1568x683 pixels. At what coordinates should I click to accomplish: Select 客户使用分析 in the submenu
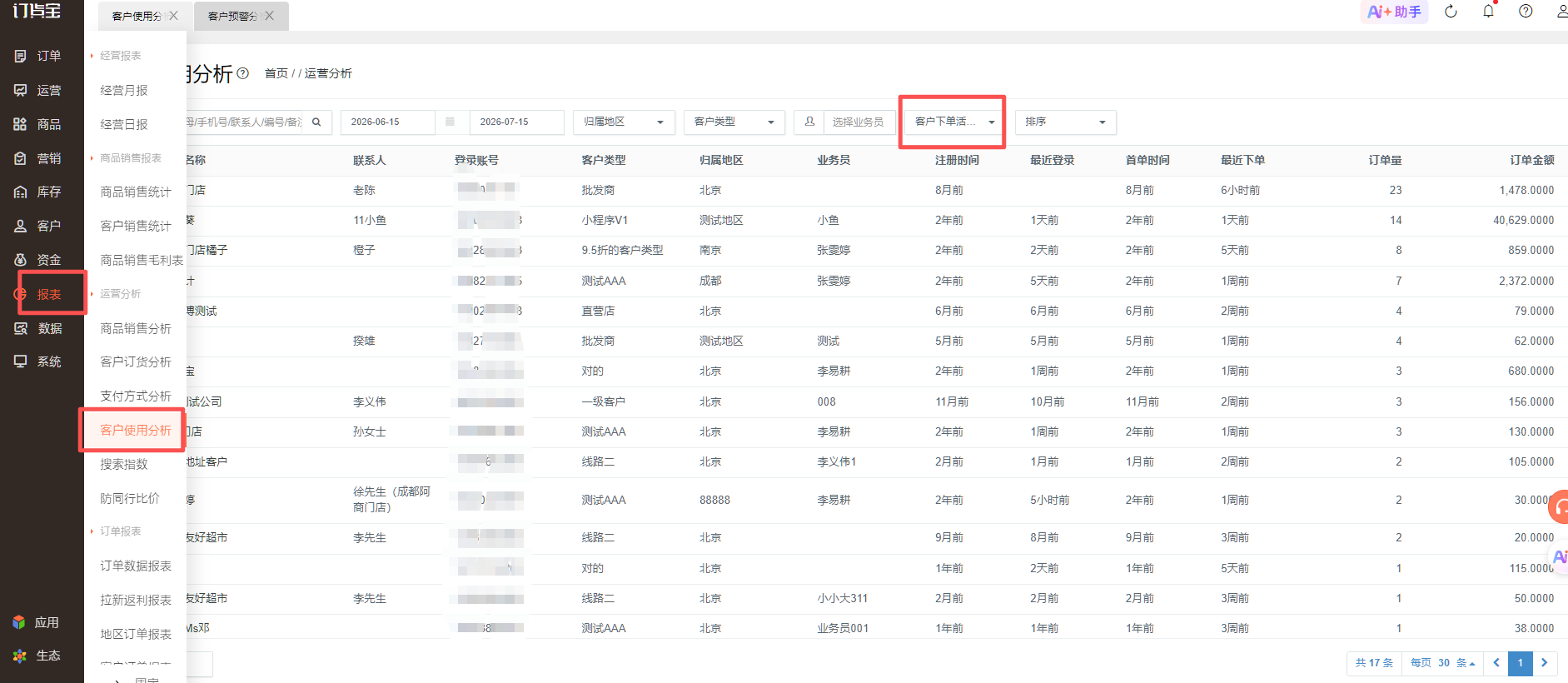click(136, 430)
